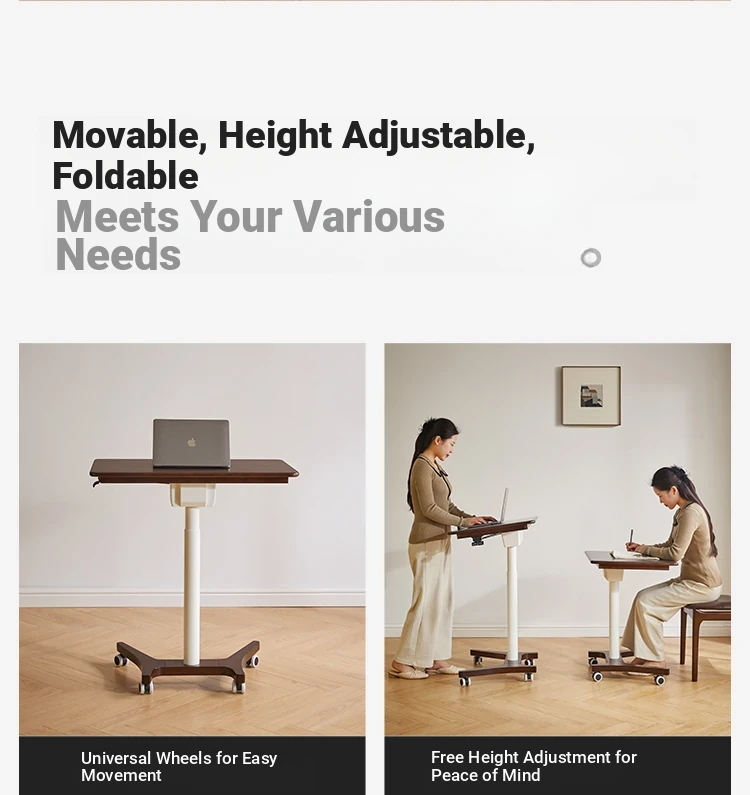Click the closed gray laptop on the left desk
750x795 pixels.
[x=191, y=443]
